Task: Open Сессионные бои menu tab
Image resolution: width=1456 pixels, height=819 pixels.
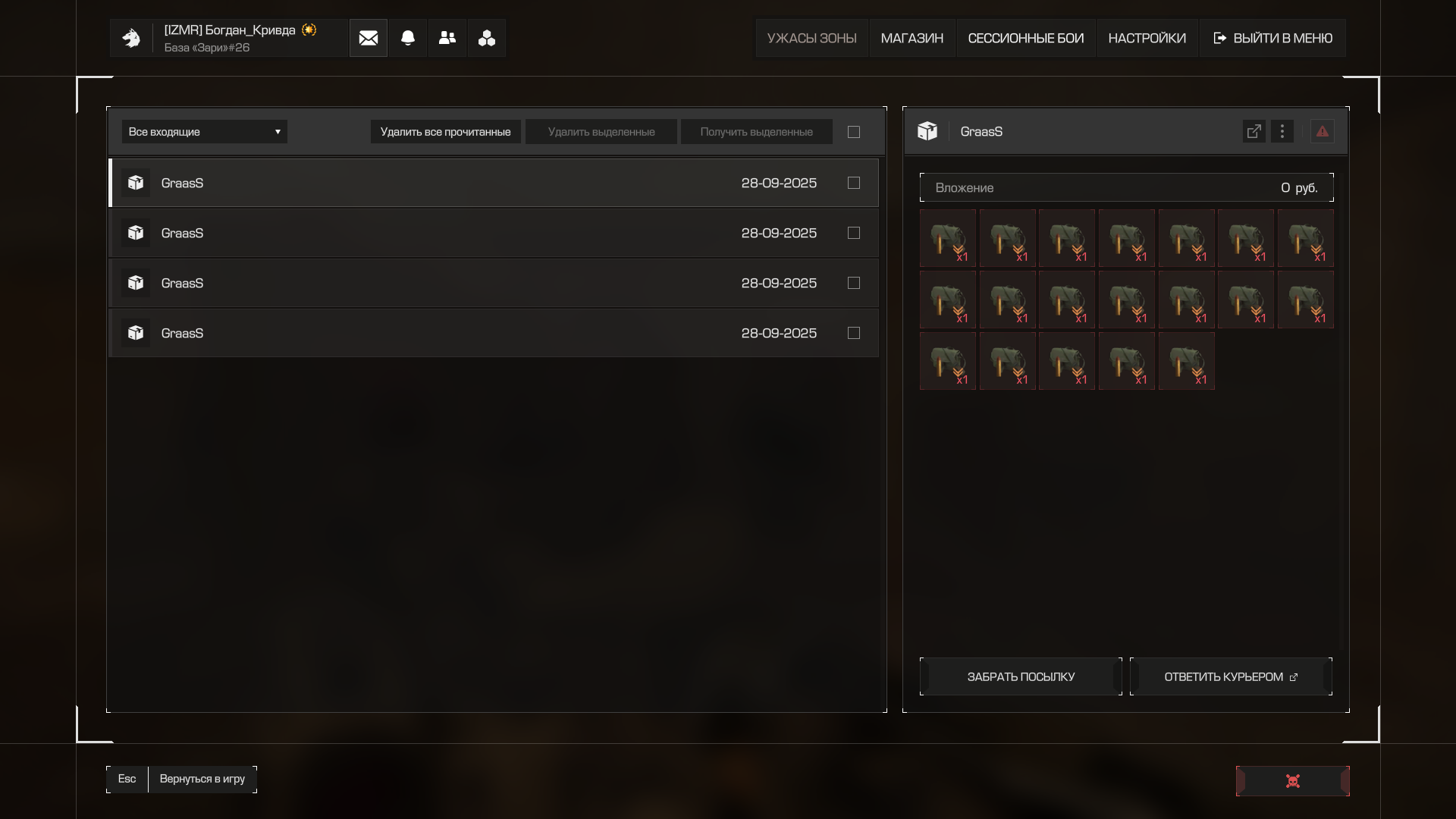Action: (x=1025, y=38)
